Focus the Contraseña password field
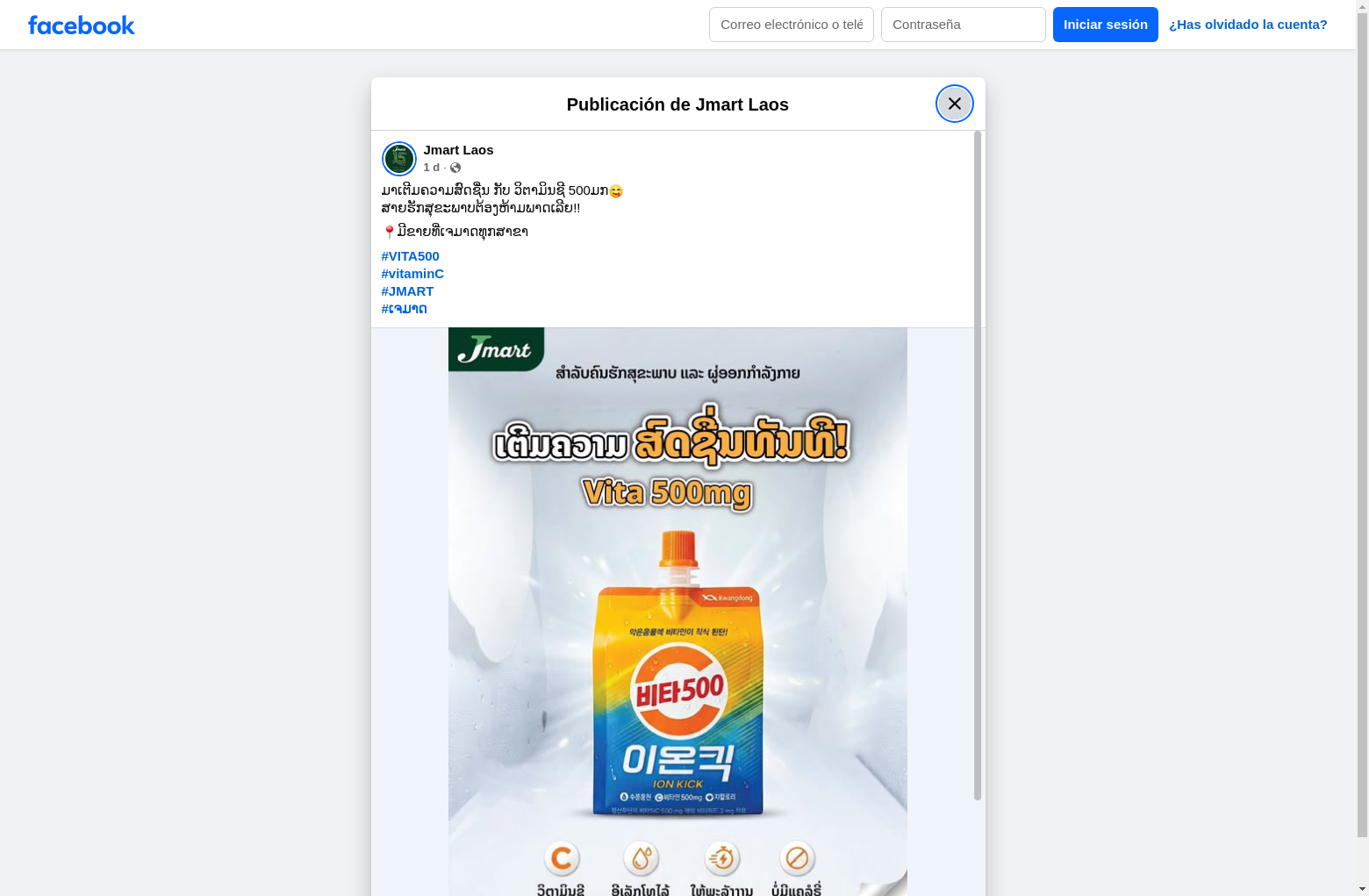This screenshot has height=896, width=1369. (x=964, y=25)
